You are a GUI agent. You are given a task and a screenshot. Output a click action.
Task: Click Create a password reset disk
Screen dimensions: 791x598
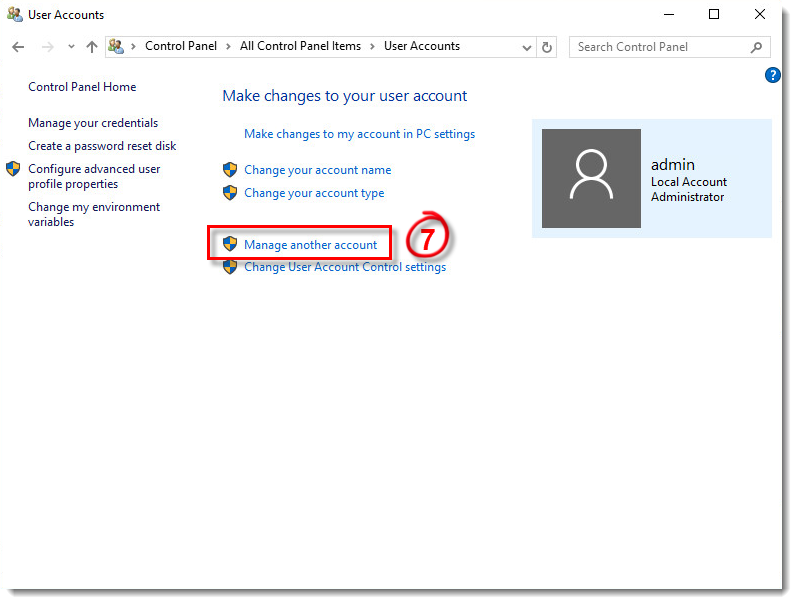click(102, 146)
